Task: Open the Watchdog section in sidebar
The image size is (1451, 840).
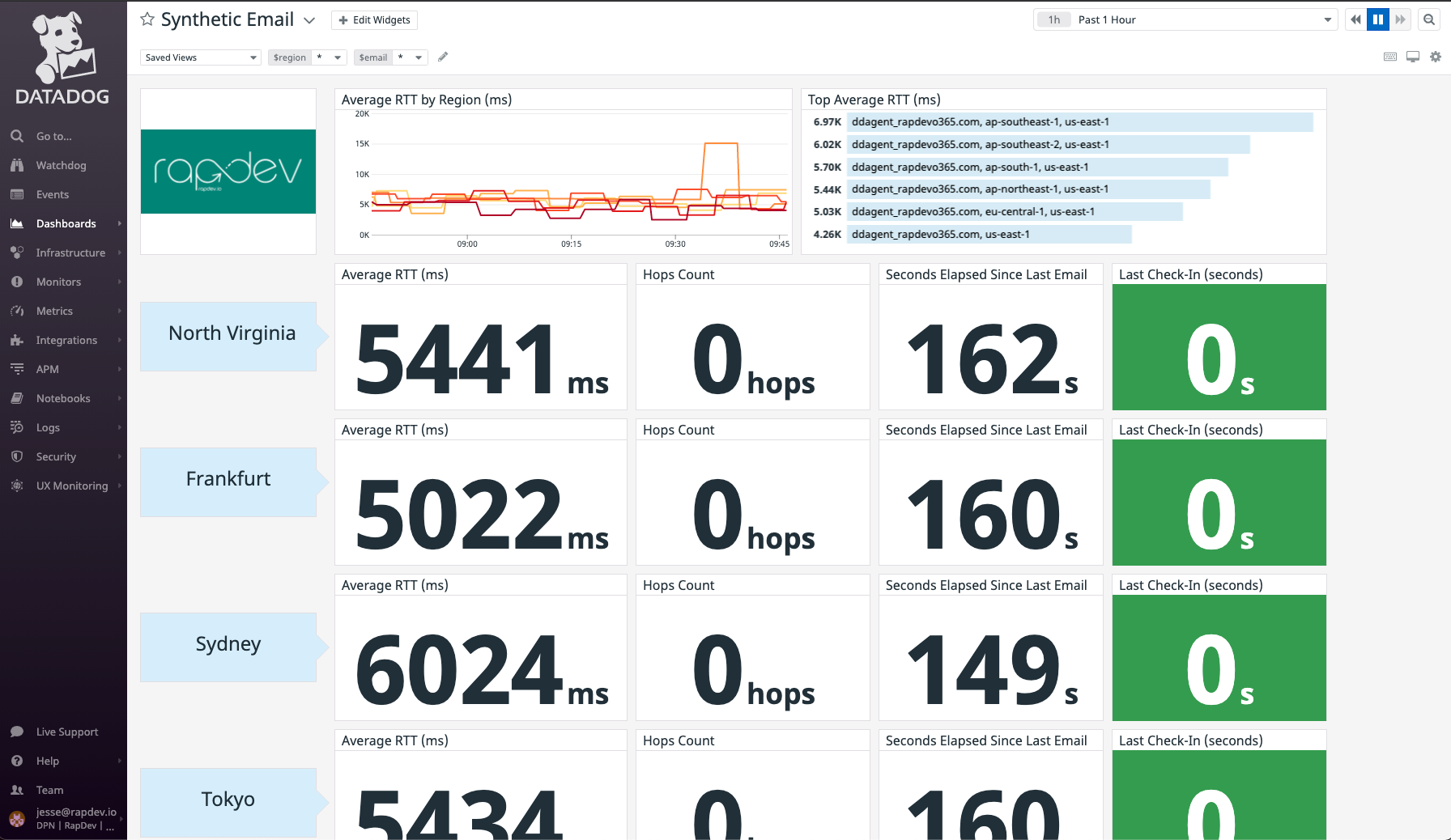Action: coord(61,165)
